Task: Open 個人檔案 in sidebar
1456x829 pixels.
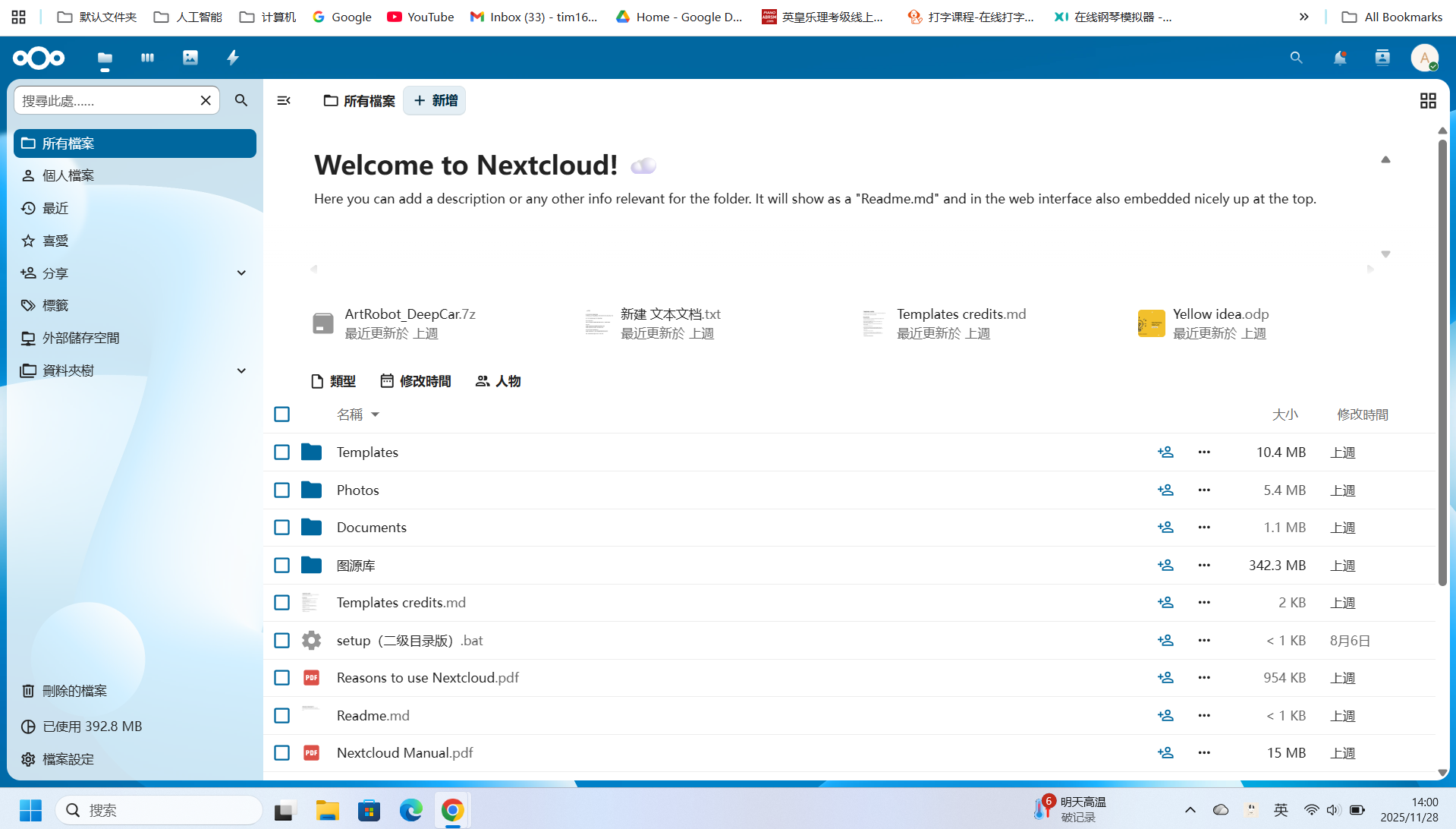Action: tap(135, 175)
